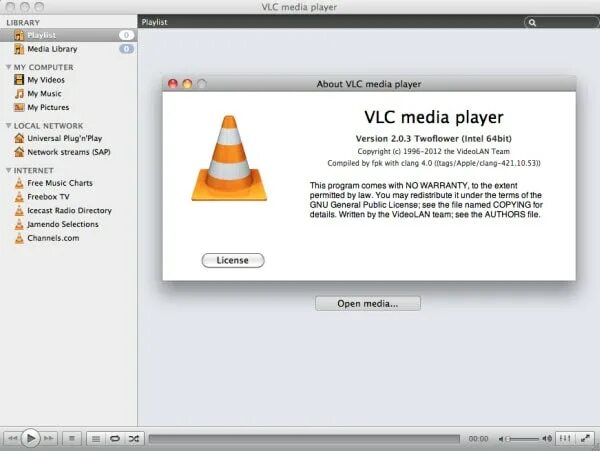Click the Playlist column header bar title
Screen dimensions: 600x451
coord(155,22)
